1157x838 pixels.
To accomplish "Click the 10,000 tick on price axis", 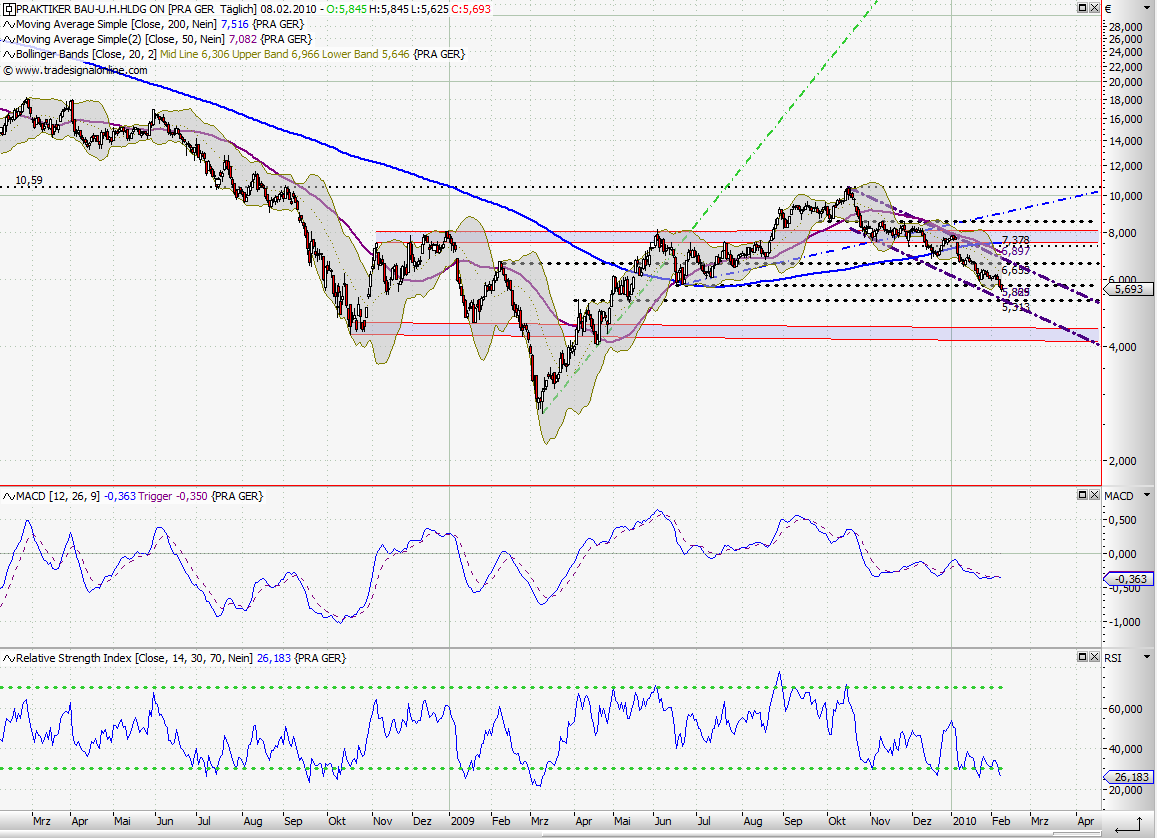I will pos(1126,196).
